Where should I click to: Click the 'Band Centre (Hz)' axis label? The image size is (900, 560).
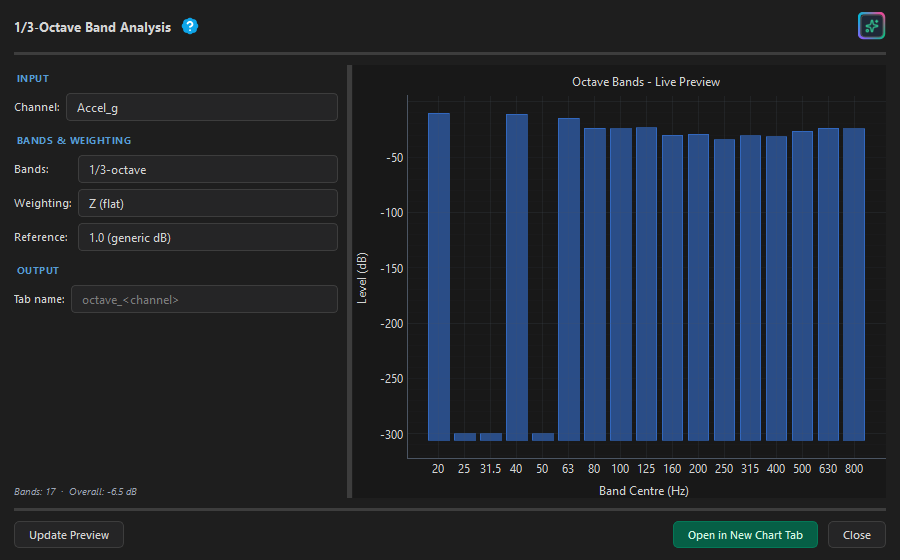point(643,491)
